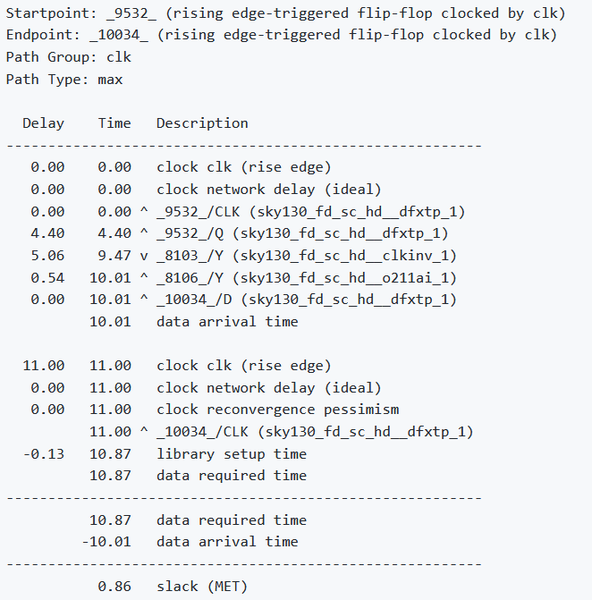592x600 pixels.
Task: Select the Path Group: clk text
Action: 68,57
